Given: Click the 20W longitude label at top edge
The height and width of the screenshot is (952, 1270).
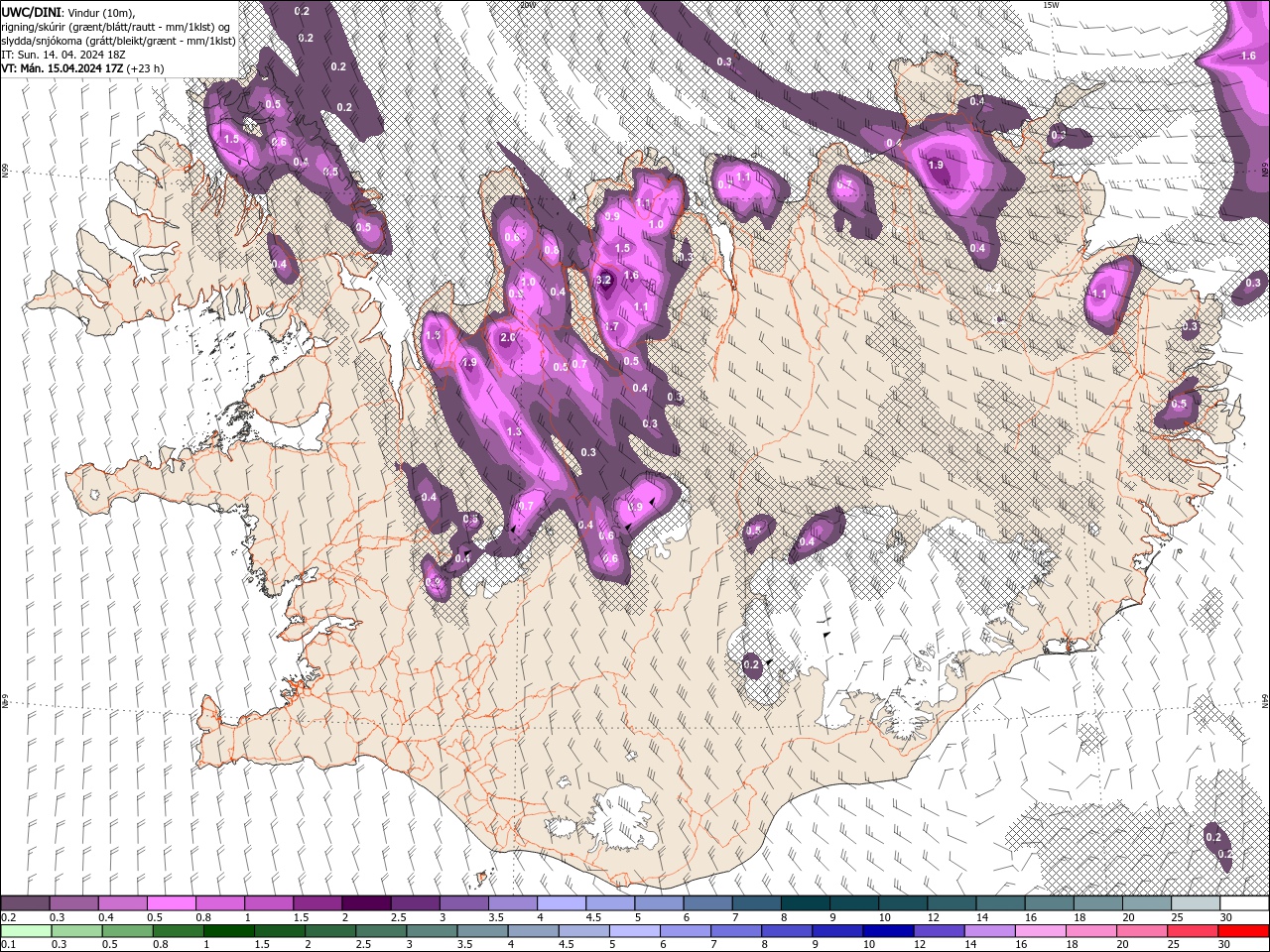Looking at the screenshot, I should tap(527, 5).
